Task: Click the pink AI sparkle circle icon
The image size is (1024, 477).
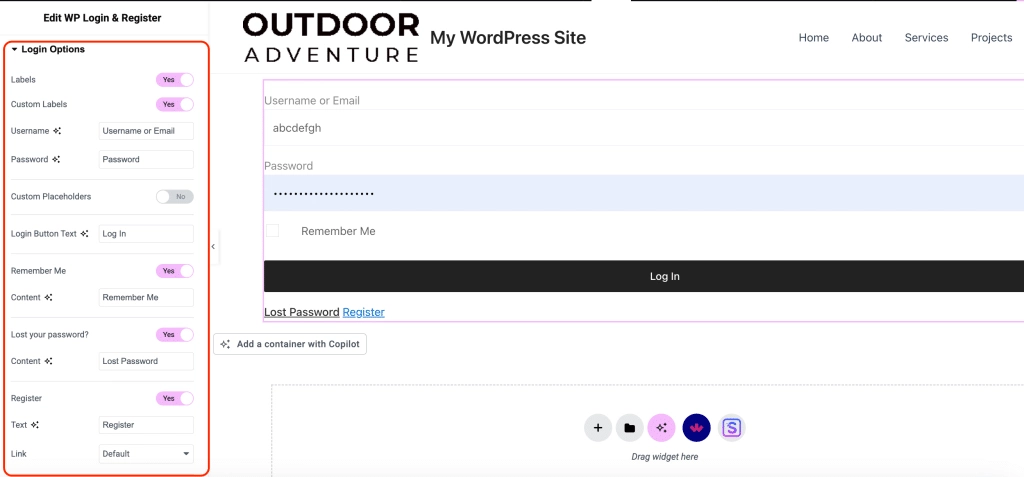Action: point(661,428)
